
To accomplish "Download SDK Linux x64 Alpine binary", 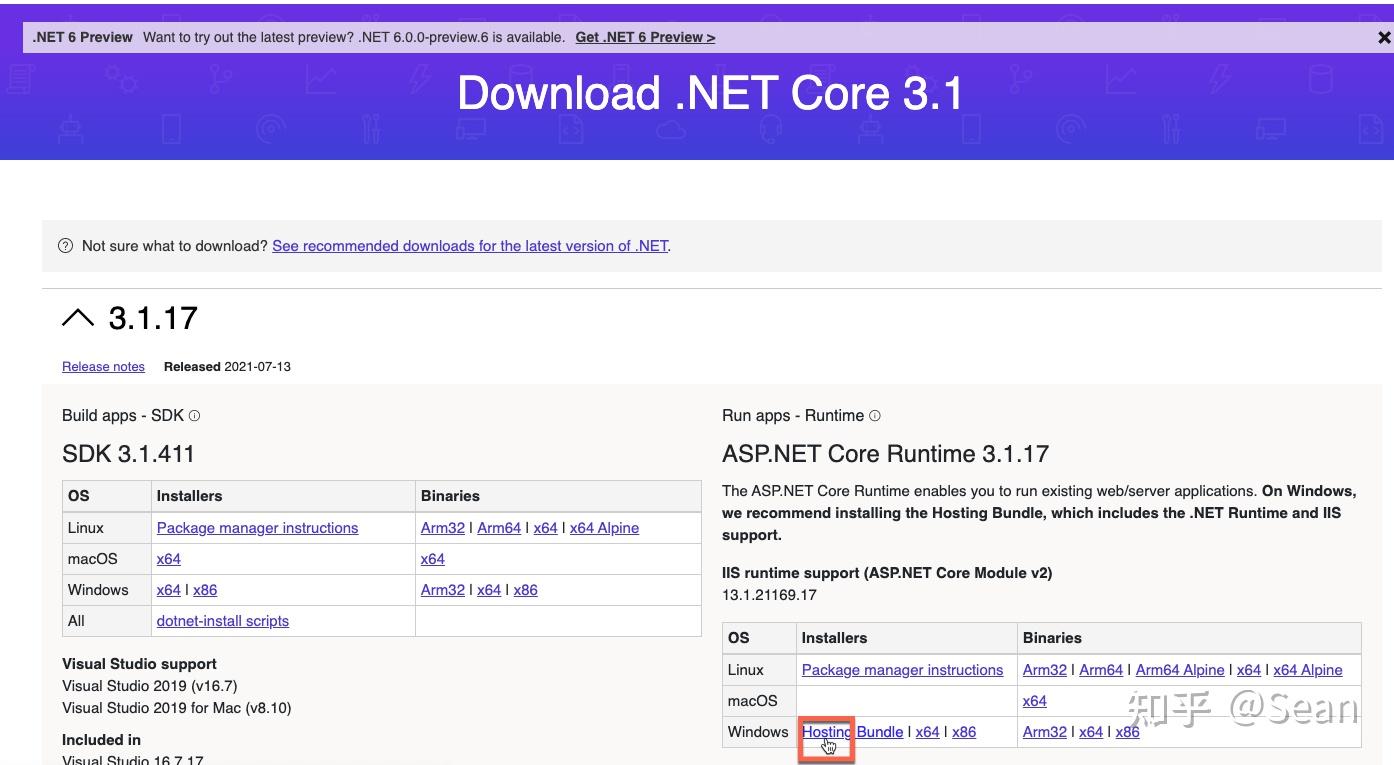I will (604, 528).
